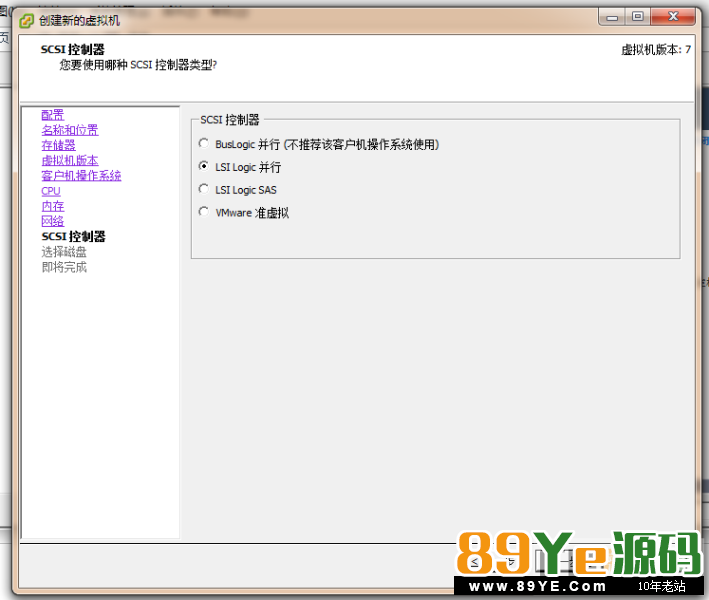709x600 pixels.
Task: Click 您要使用哪种 SCSI 控制器类型 heading text
Action: pos(138,65)
